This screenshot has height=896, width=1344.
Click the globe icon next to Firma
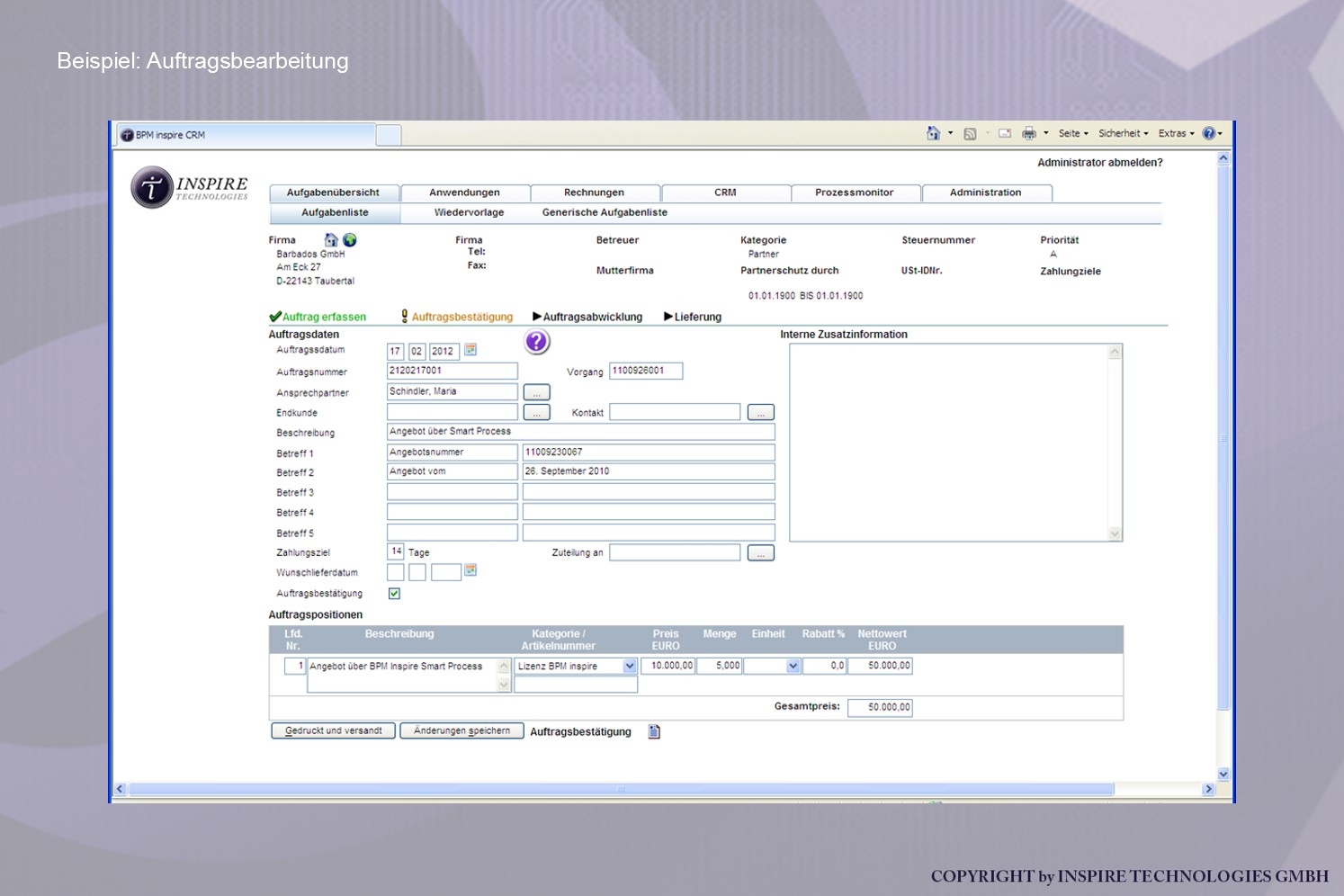coord(350,240)
